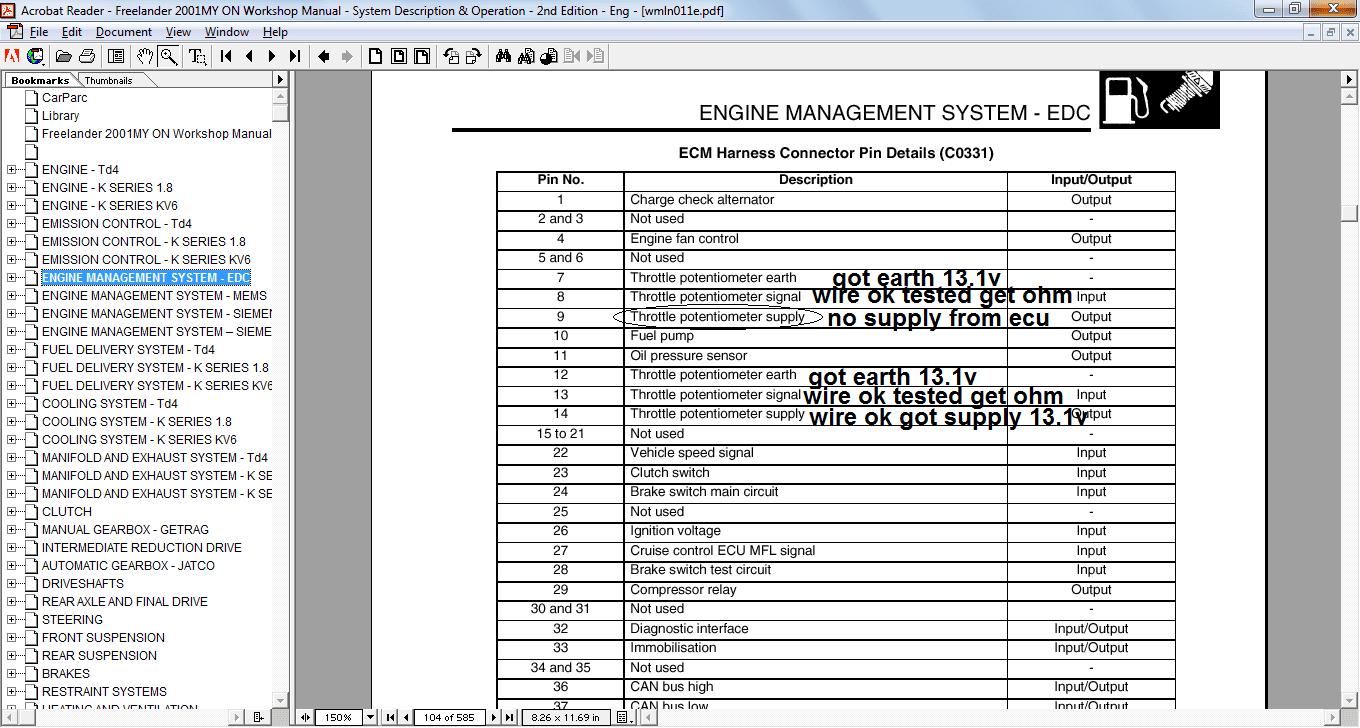Click the Print icon in the toolbar

[x=87, y=56]
